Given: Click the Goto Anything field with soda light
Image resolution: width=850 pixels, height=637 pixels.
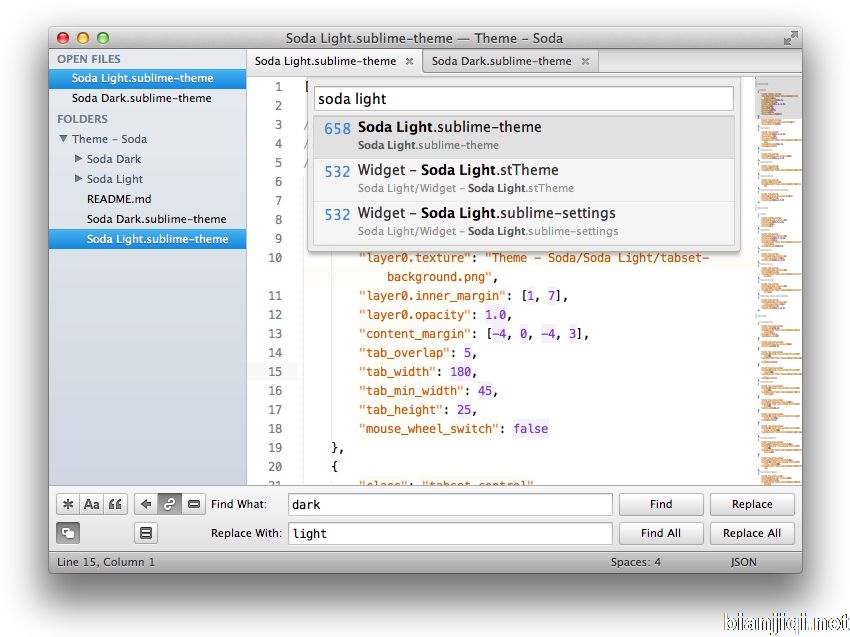Looking at the screenshot, I should [524, 99].
